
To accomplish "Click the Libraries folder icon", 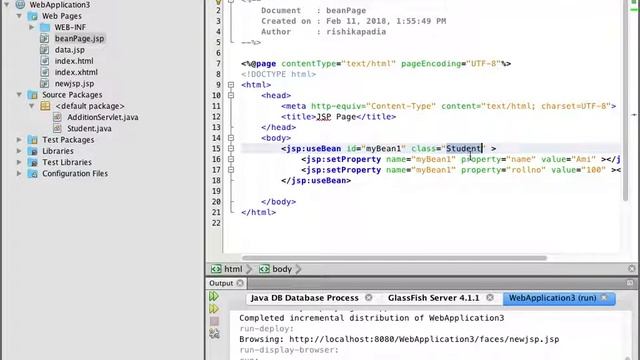I will pyautogui.click(x=33, y=151).
